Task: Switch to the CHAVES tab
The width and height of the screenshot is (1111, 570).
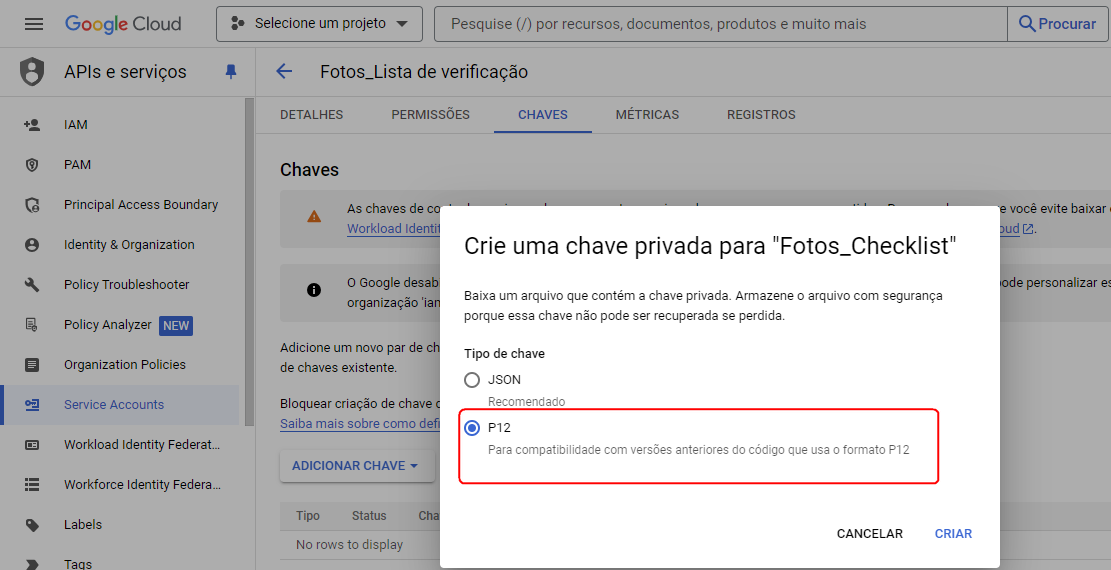Action: pos(543,115)
